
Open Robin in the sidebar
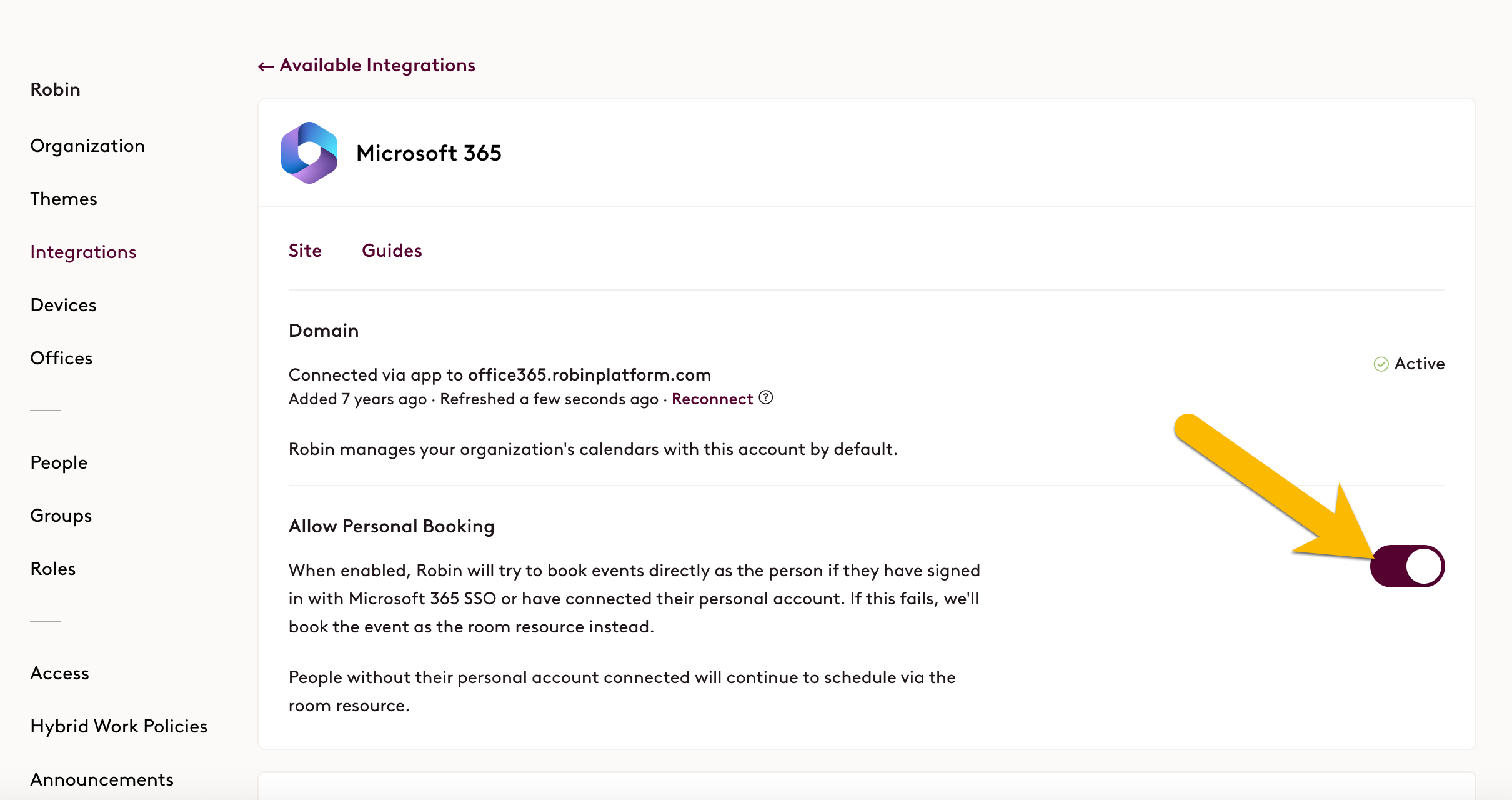[x=56, y=89]
